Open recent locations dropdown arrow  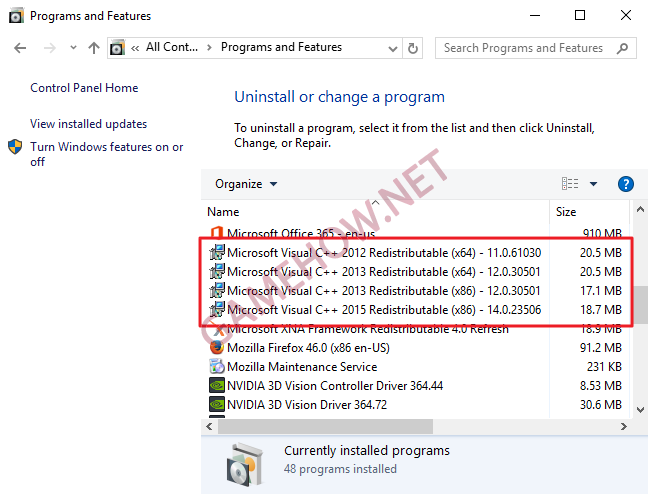73,48
